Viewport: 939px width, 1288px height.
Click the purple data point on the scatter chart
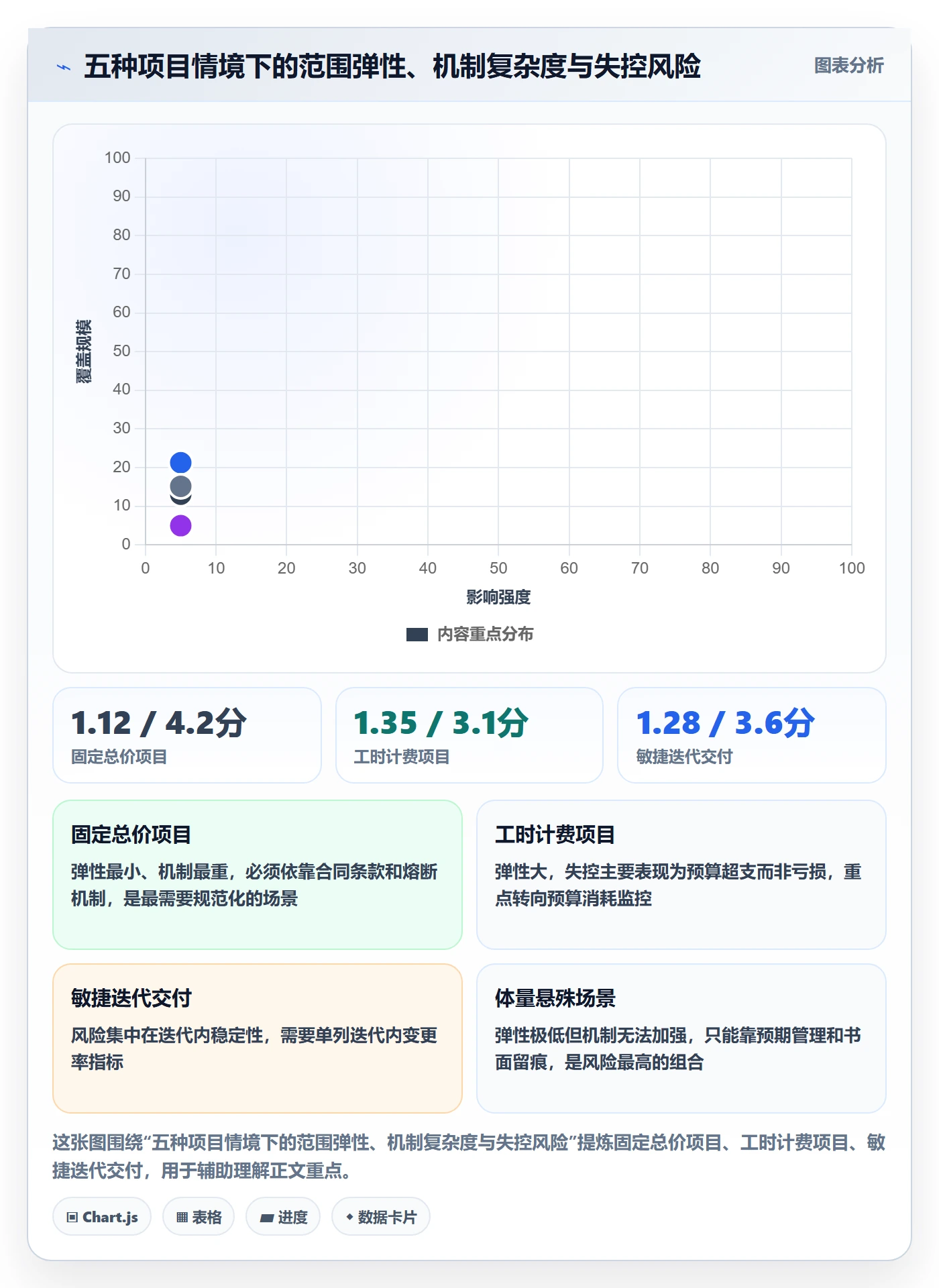tap(180, 525)
